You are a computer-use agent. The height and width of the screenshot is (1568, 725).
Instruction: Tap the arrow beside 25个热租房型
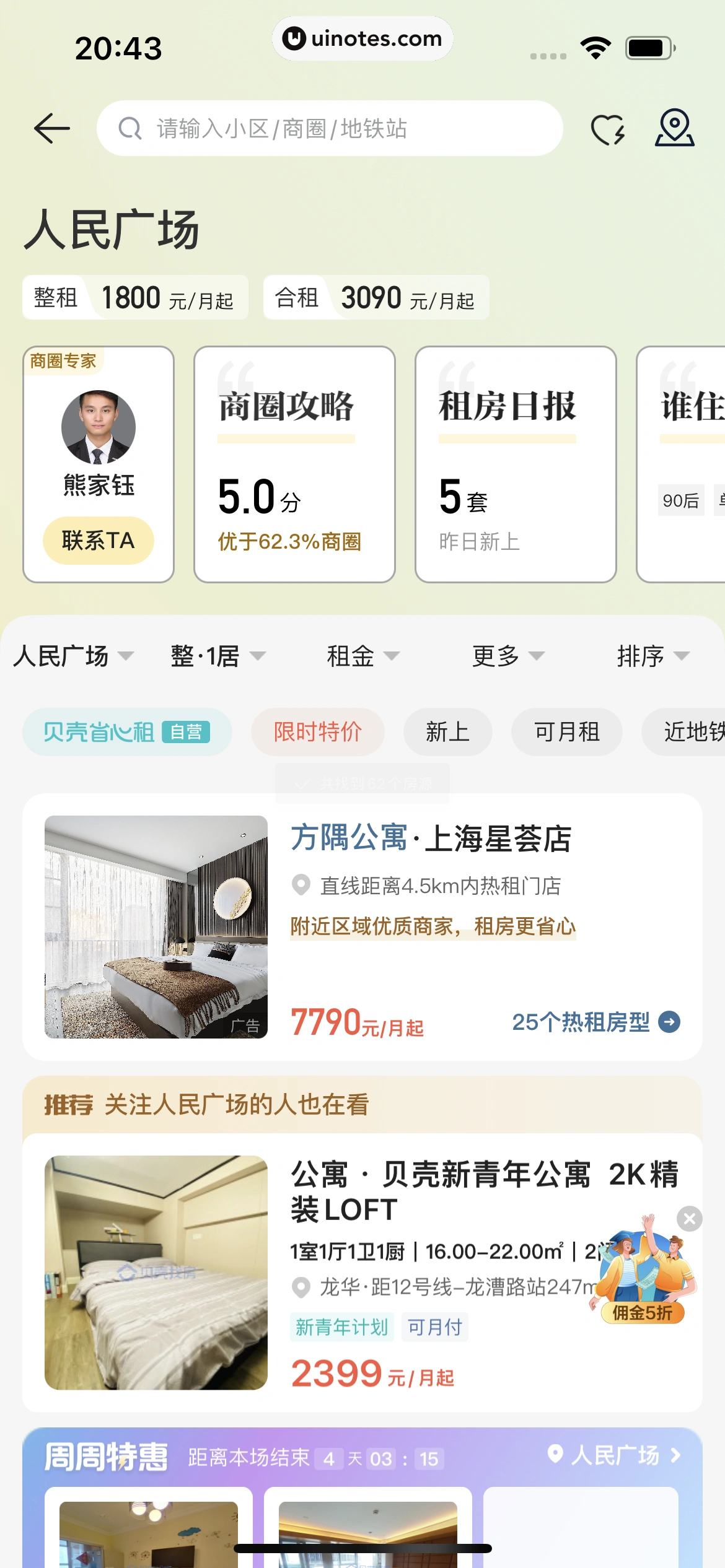669,1022
